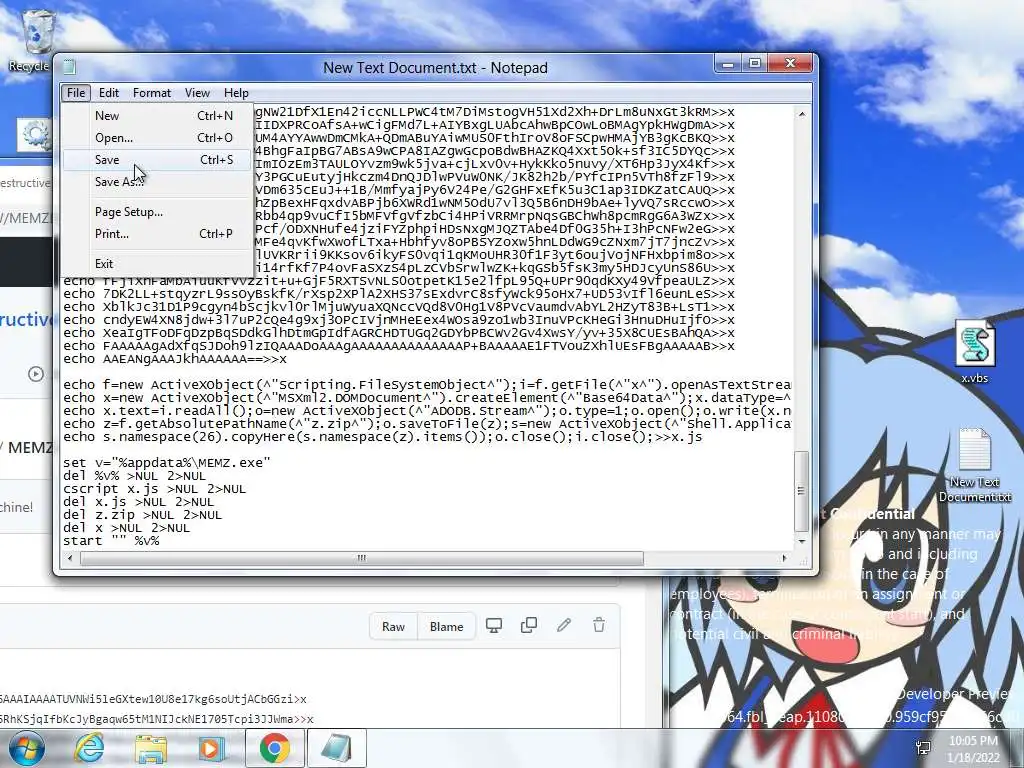Click the line 'del x.js >NUL 2>NUL'

coord(138,502)
